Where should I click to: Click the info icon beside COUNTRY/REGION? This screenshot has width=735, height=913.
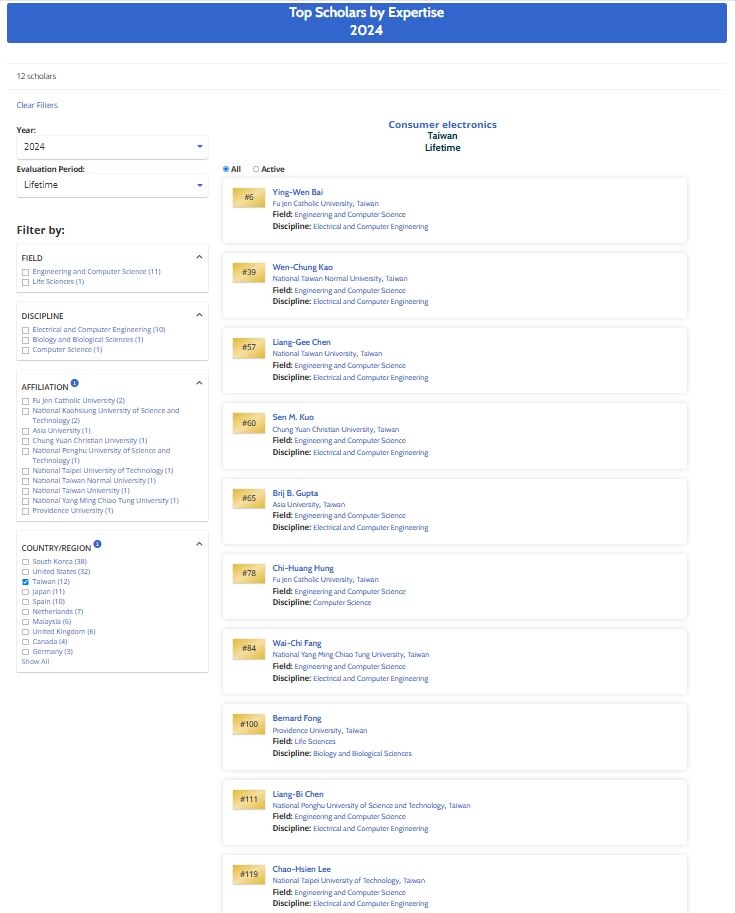click(x=98, y=545)
